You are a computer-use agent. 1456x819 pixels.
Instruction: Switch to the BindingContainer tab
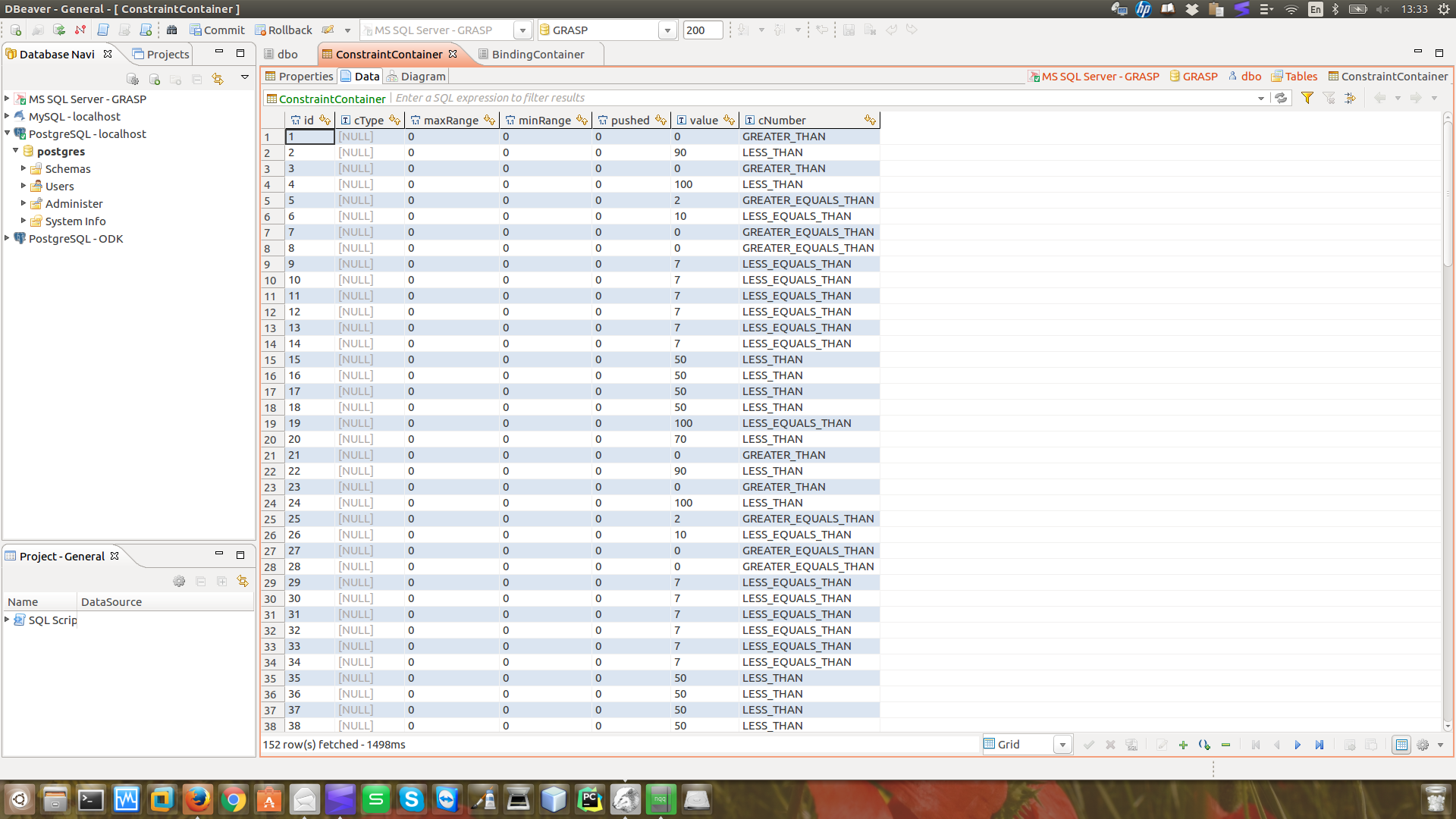tap(538, 54)
